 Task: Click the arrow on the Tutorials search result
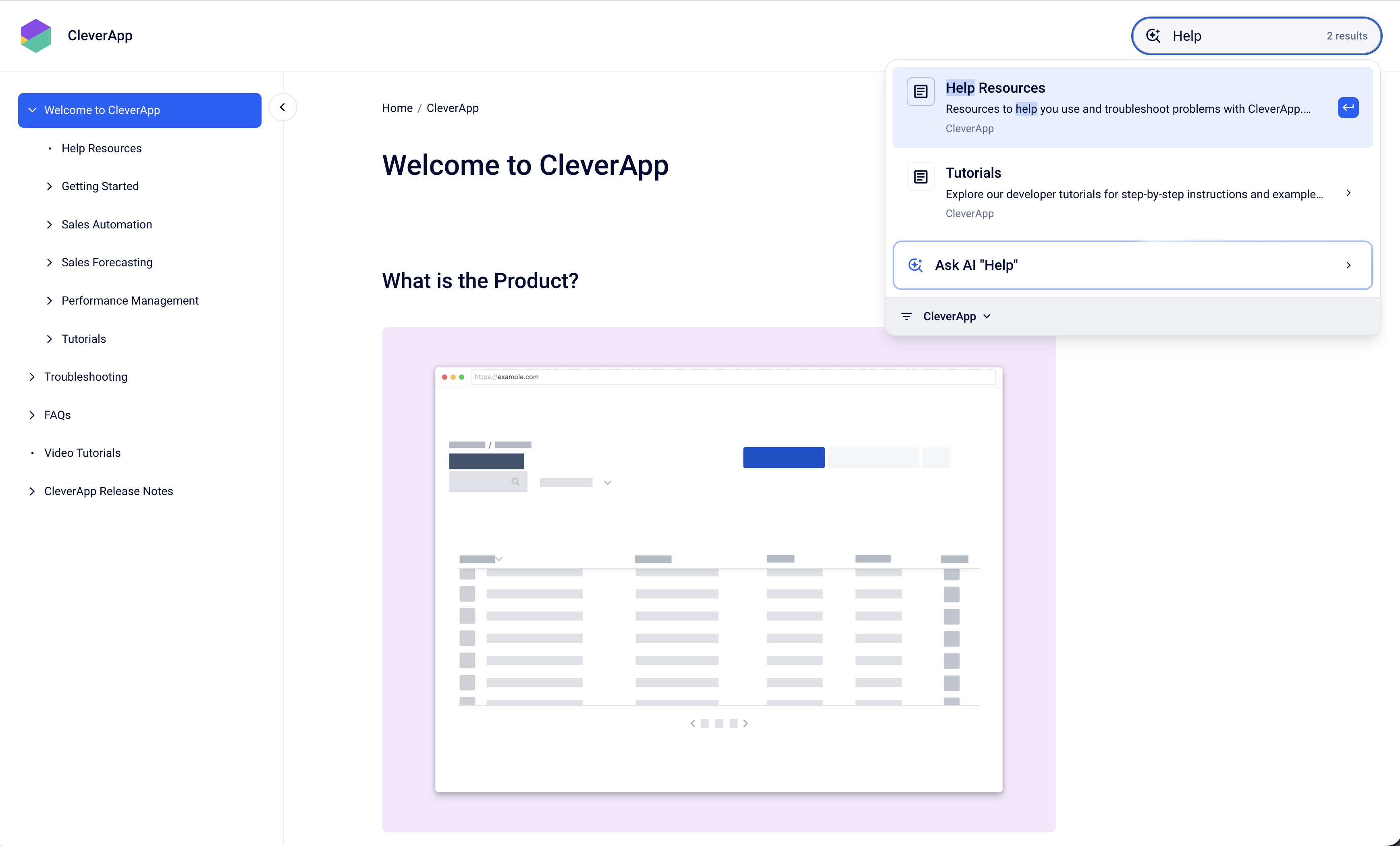(x=1348, y=193)
